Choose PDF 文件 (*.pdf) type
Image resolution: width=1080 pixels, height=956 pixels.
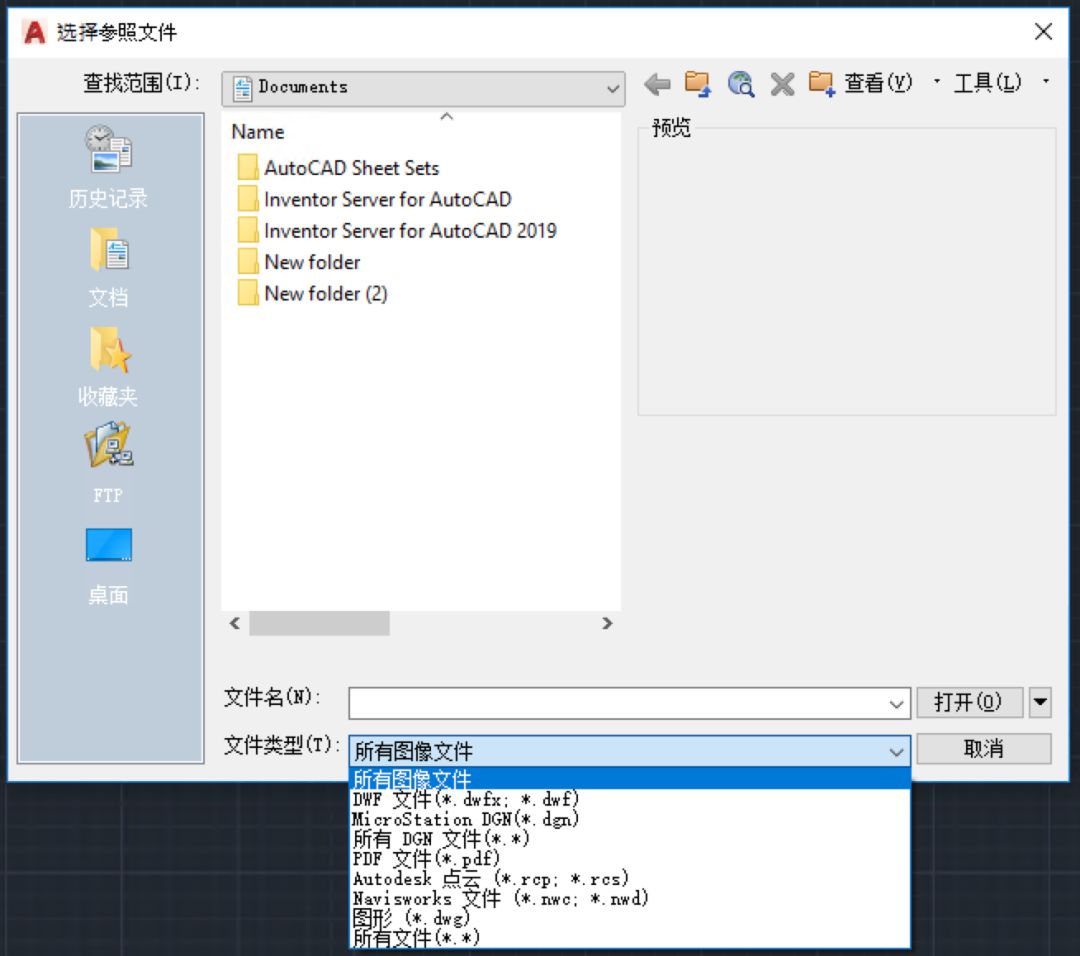coord(630,859)
